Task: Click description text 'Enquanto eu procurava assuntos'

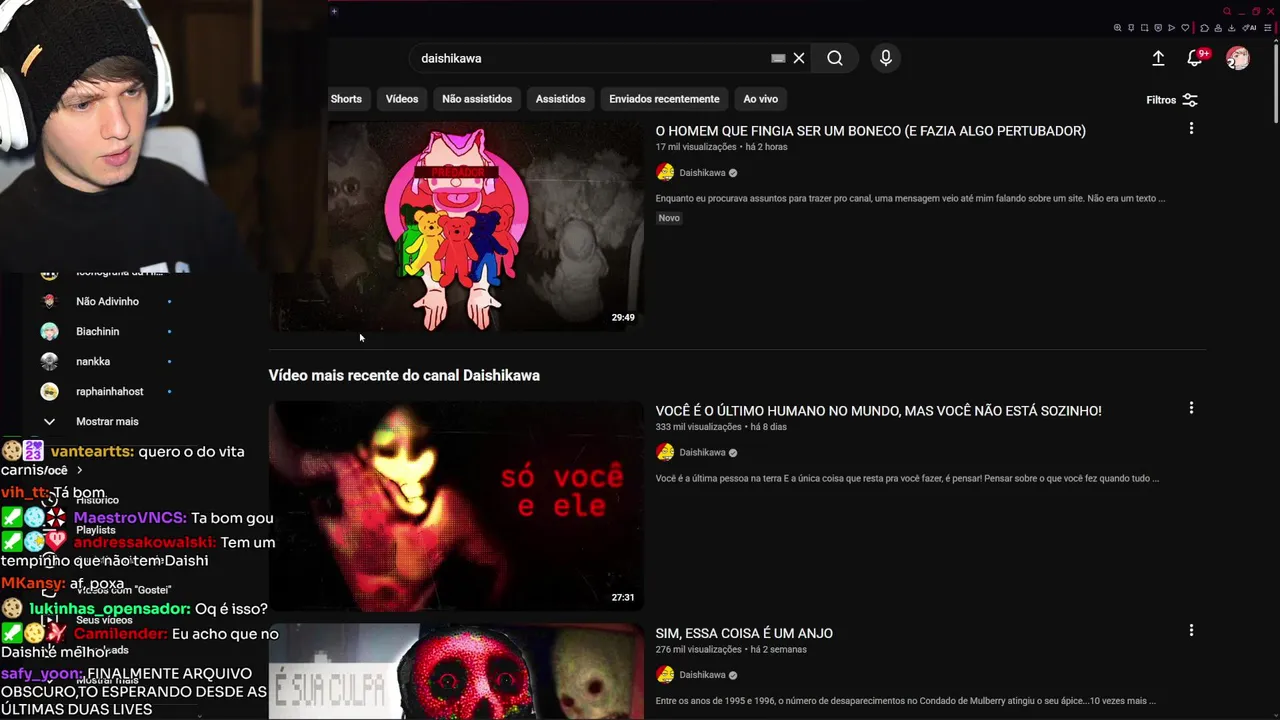Action: point(910,198)
